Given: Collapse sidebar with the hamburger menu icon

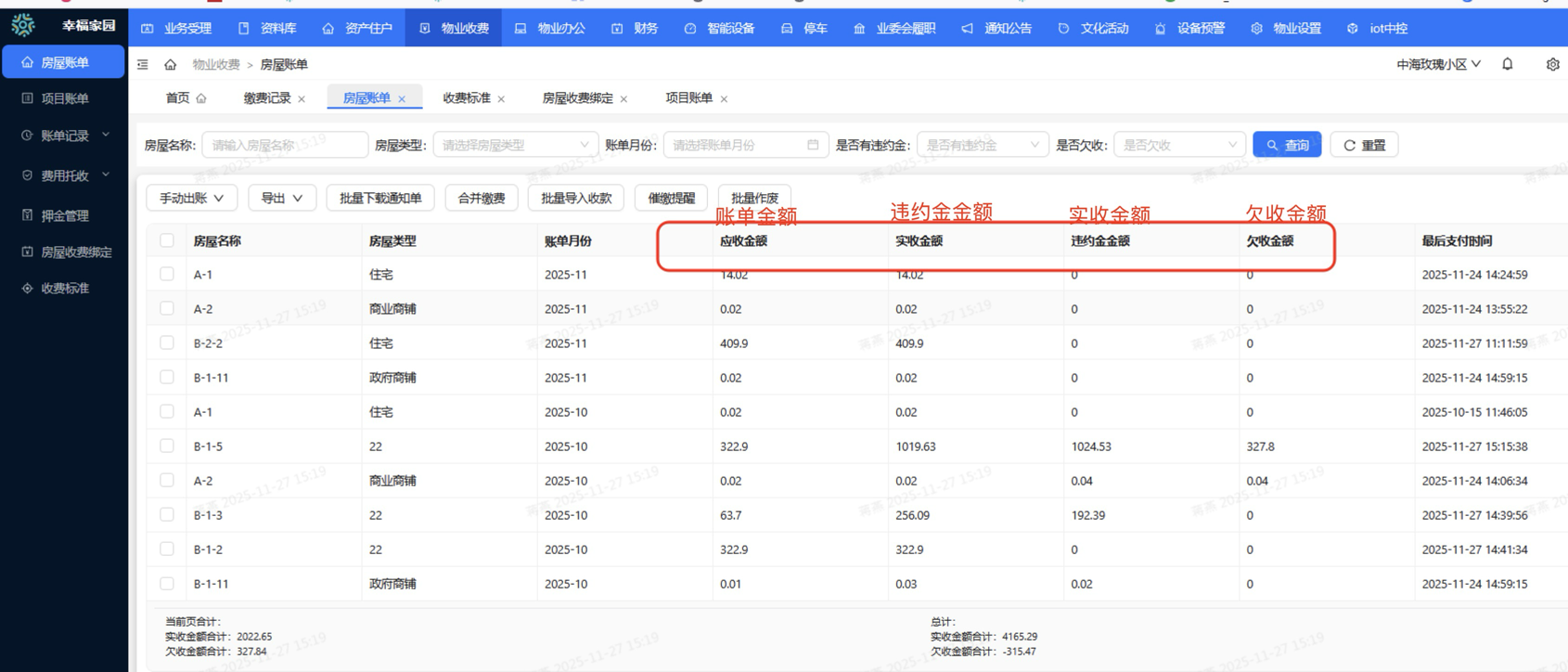Looking at the screenshot, I should click(143, 64).
